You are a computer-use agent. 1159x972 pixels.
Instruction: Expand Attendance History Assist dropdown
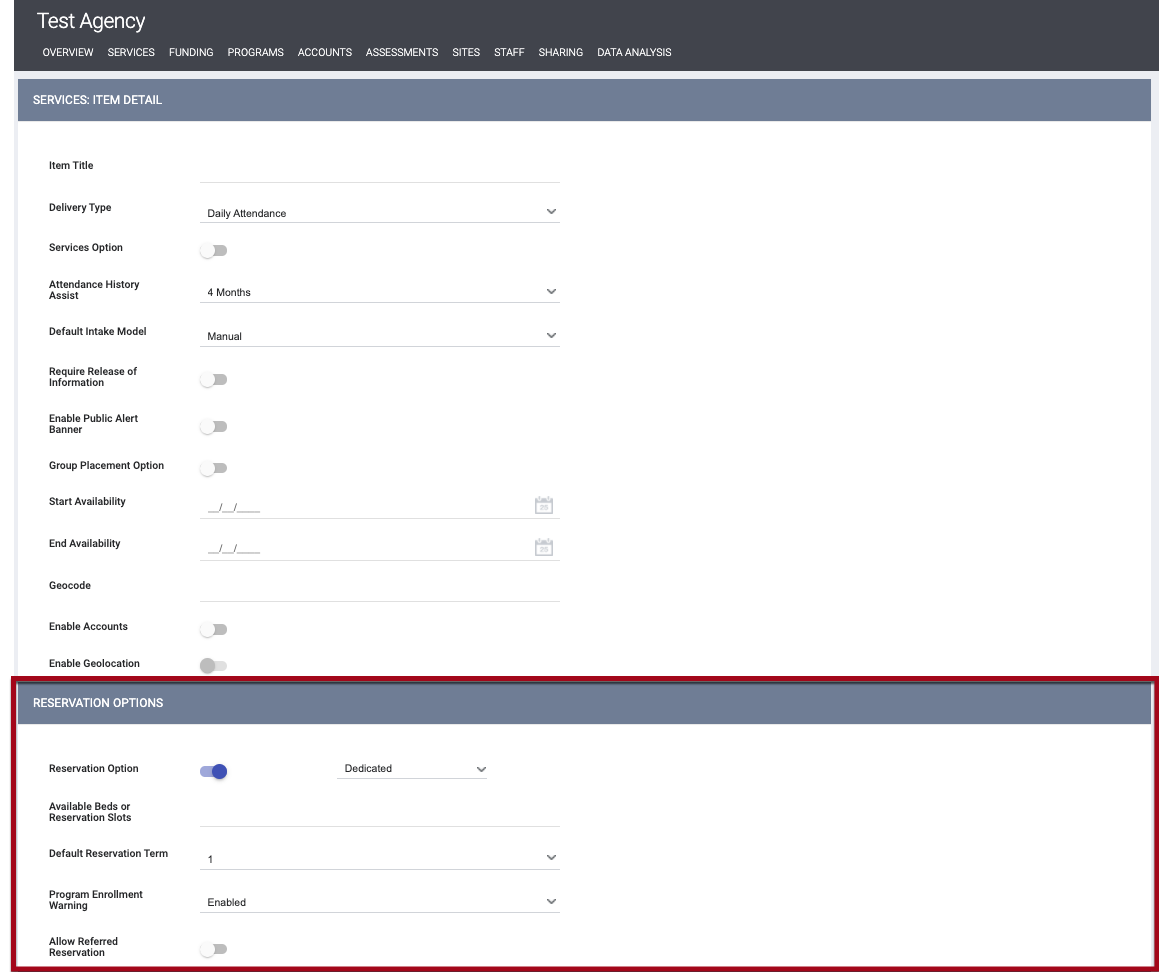pos(379,292)
